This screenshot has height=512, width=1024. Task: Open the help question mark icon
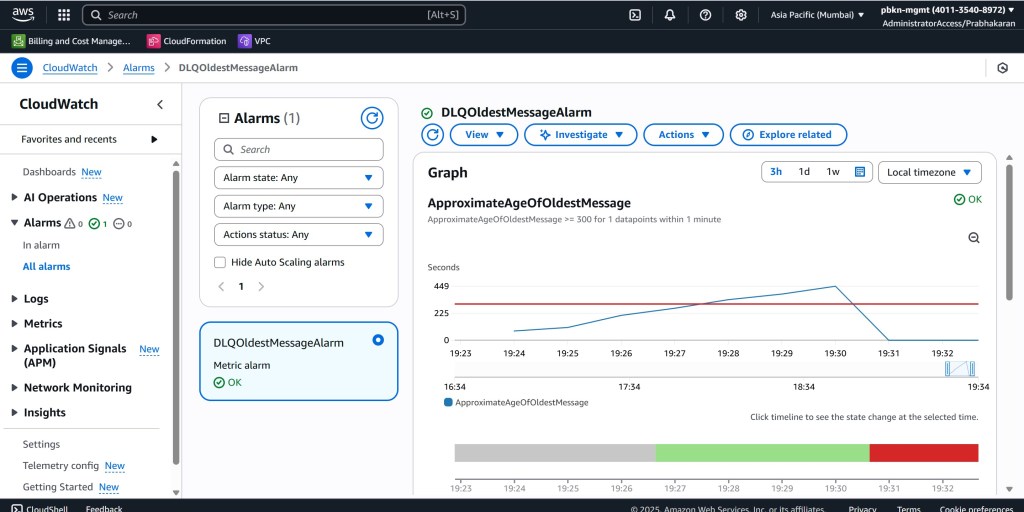point(705,15)
